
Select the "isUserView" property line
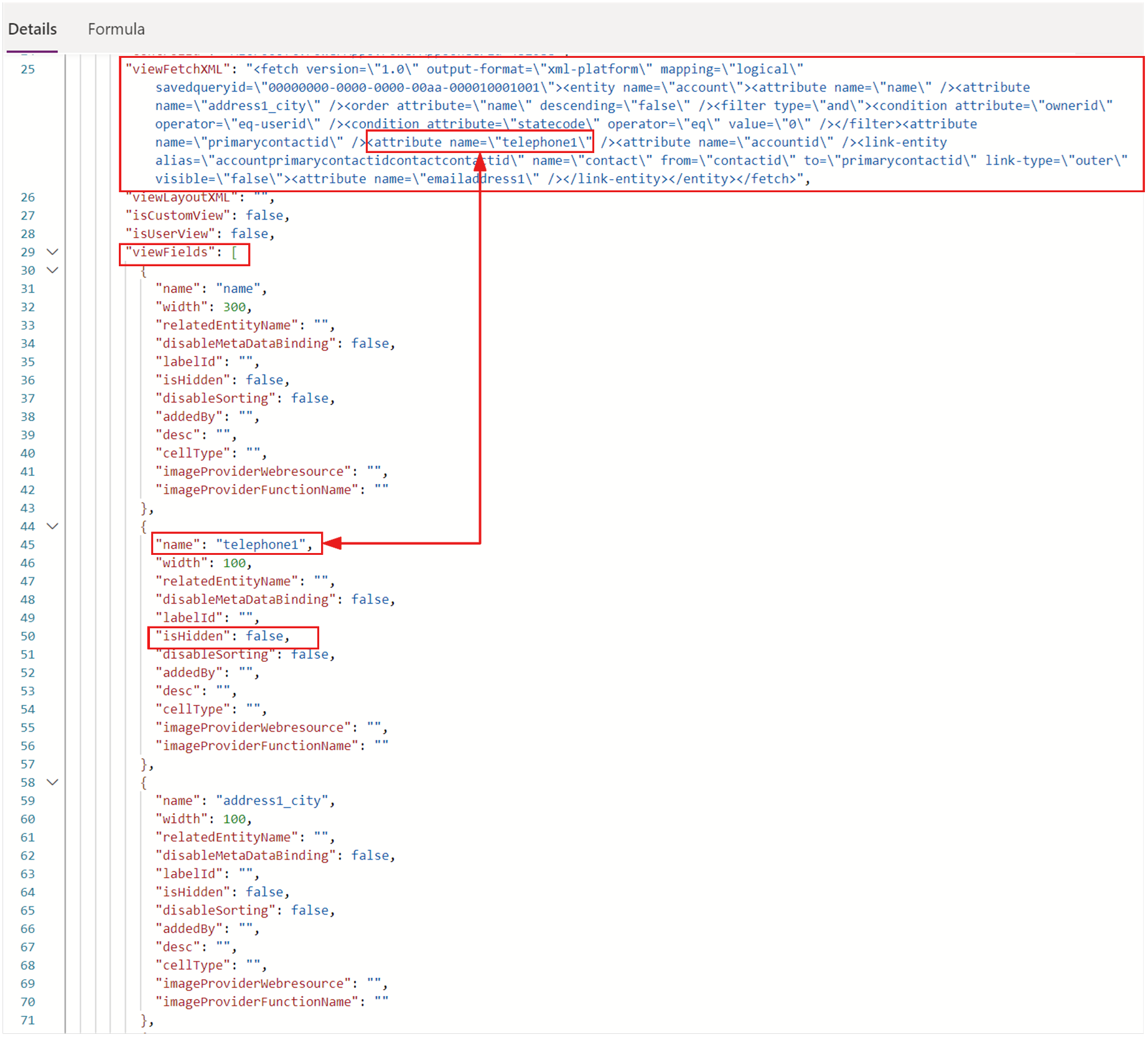[200, 234]
